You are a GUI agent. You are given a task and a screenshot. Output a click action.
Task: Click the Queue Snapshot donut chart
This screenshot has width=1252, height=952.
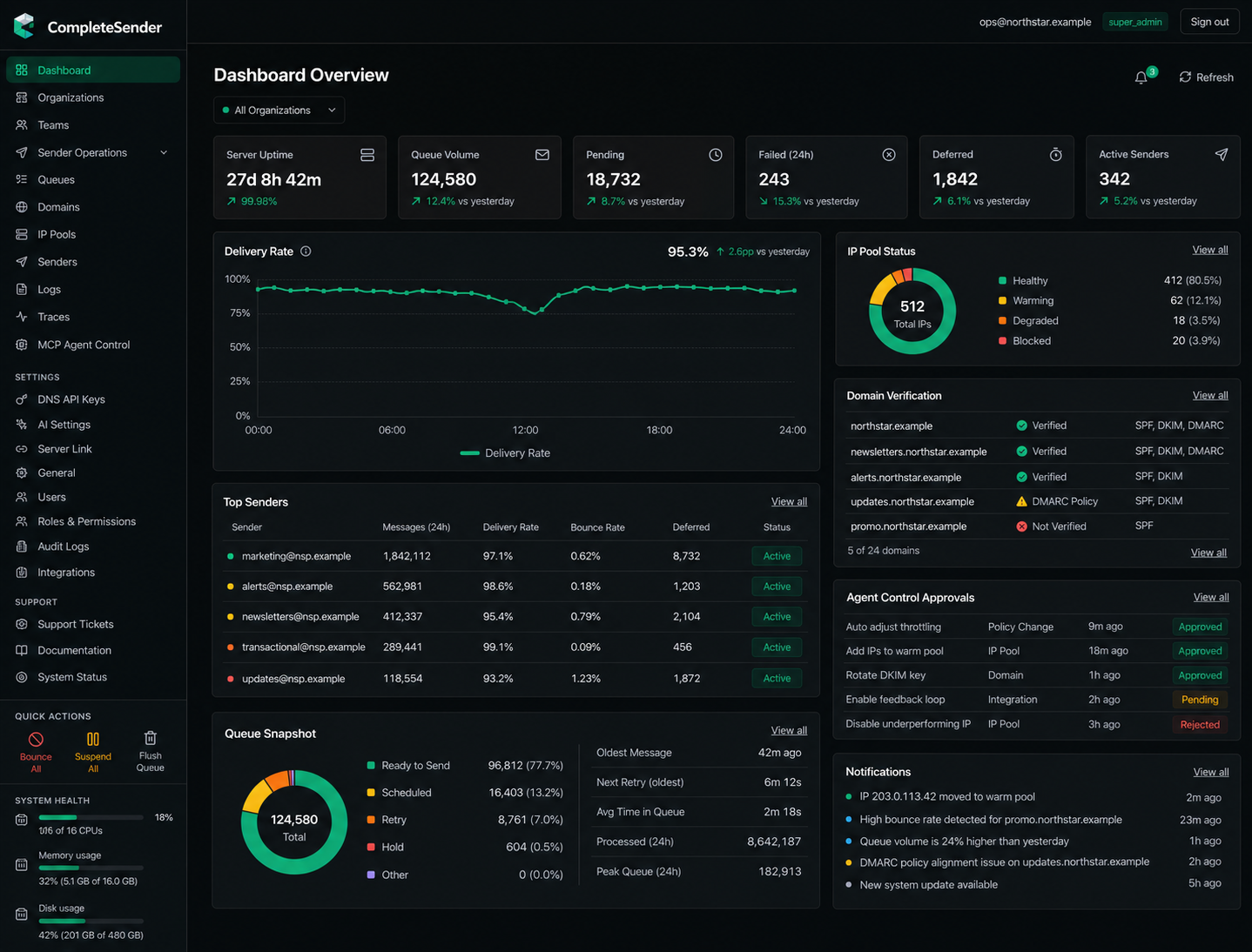(x=294, y=821)
